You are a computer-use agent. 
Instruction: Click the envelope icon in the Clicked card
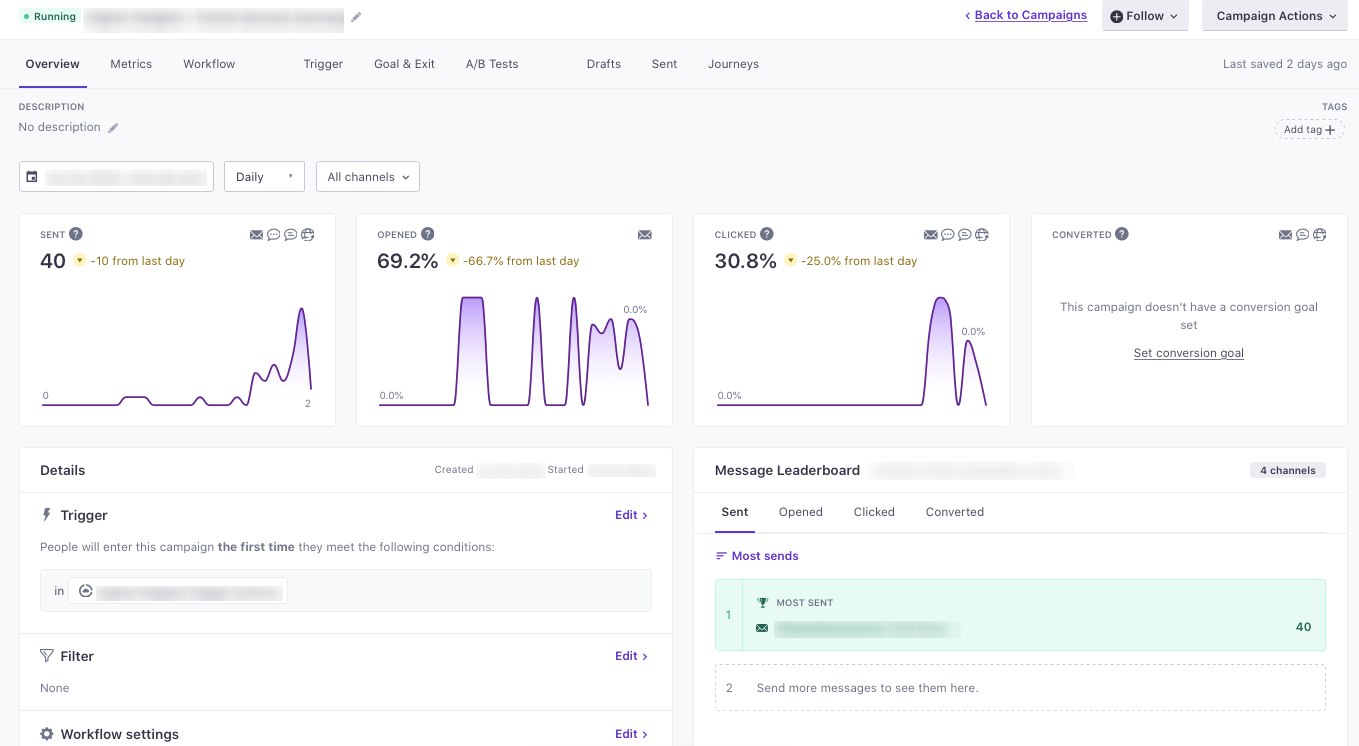click(x=930, y=235)
